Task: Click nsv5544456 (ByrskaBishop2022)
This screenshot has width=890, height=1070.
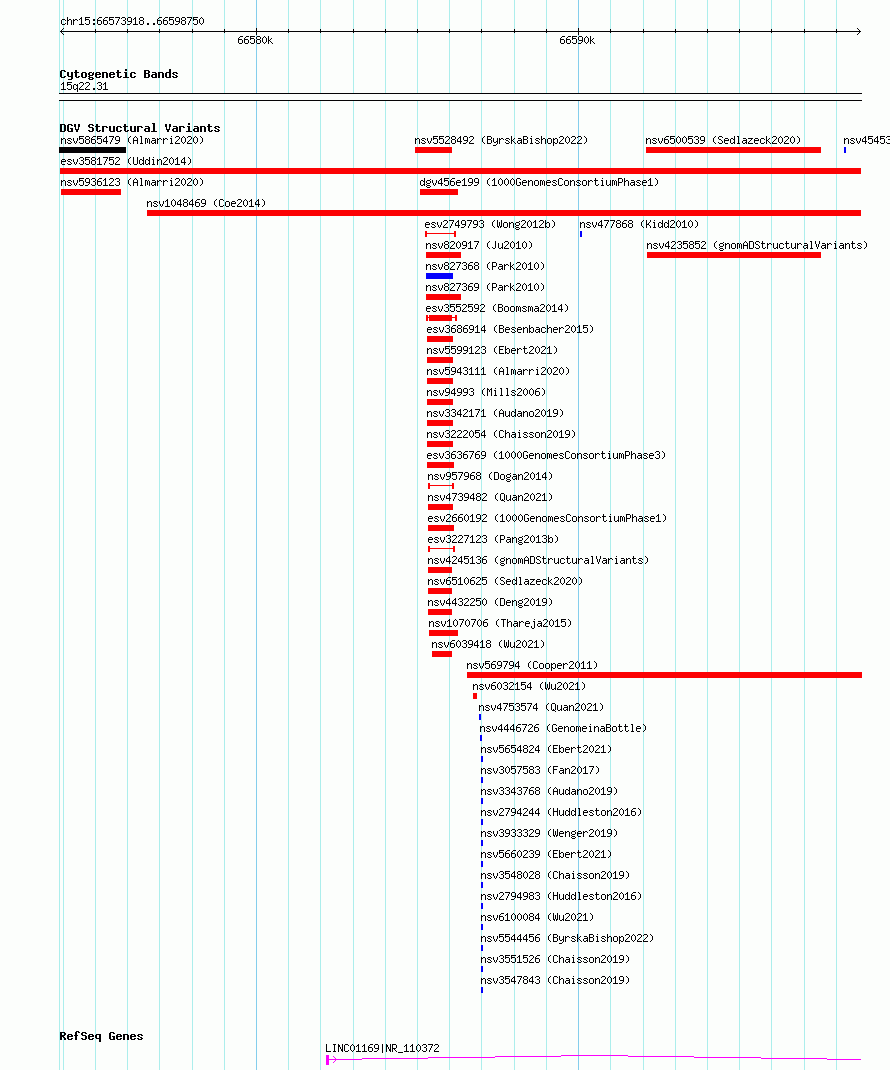Action: [x=567, y=938]
